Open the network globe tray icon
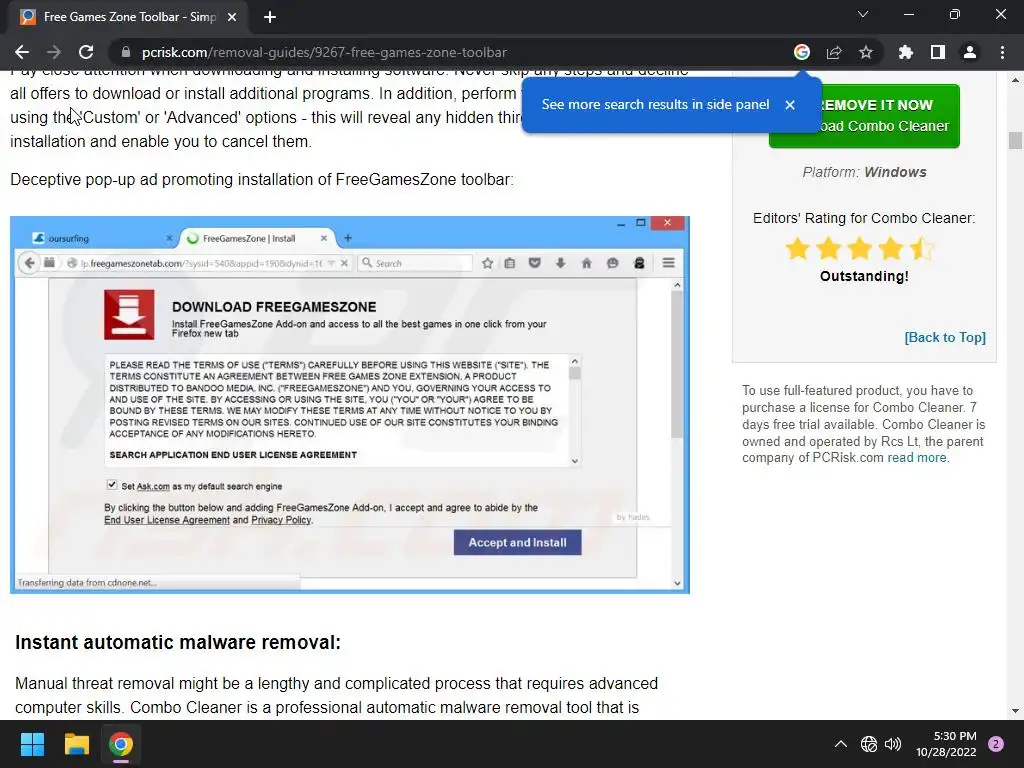This screenshot has width=1024, height=768. click(x=869, y=744)
